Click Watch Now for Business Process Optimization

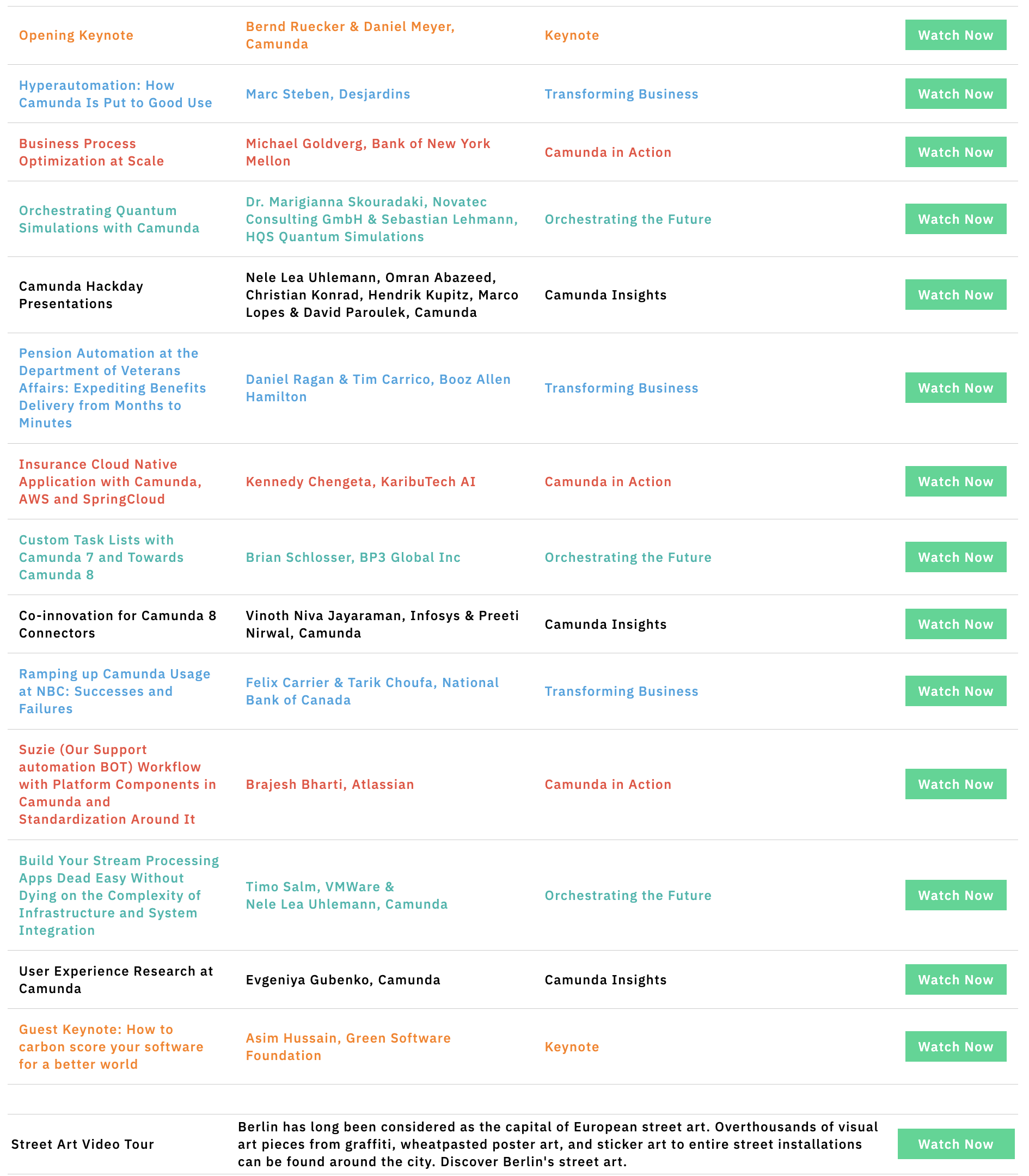tap(955, 152)
